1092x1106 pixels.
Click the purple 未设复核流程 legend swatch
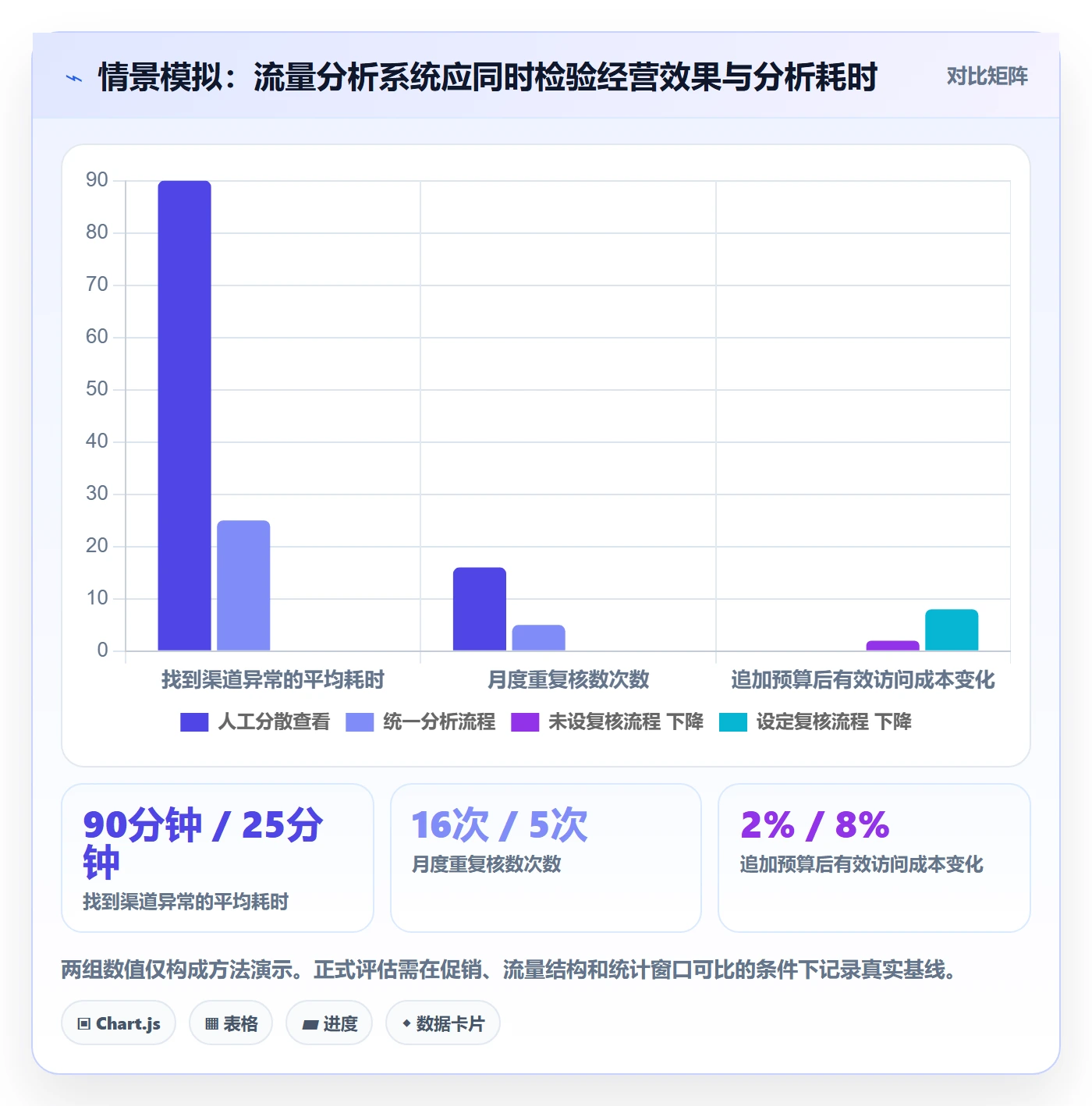(525, 722)
